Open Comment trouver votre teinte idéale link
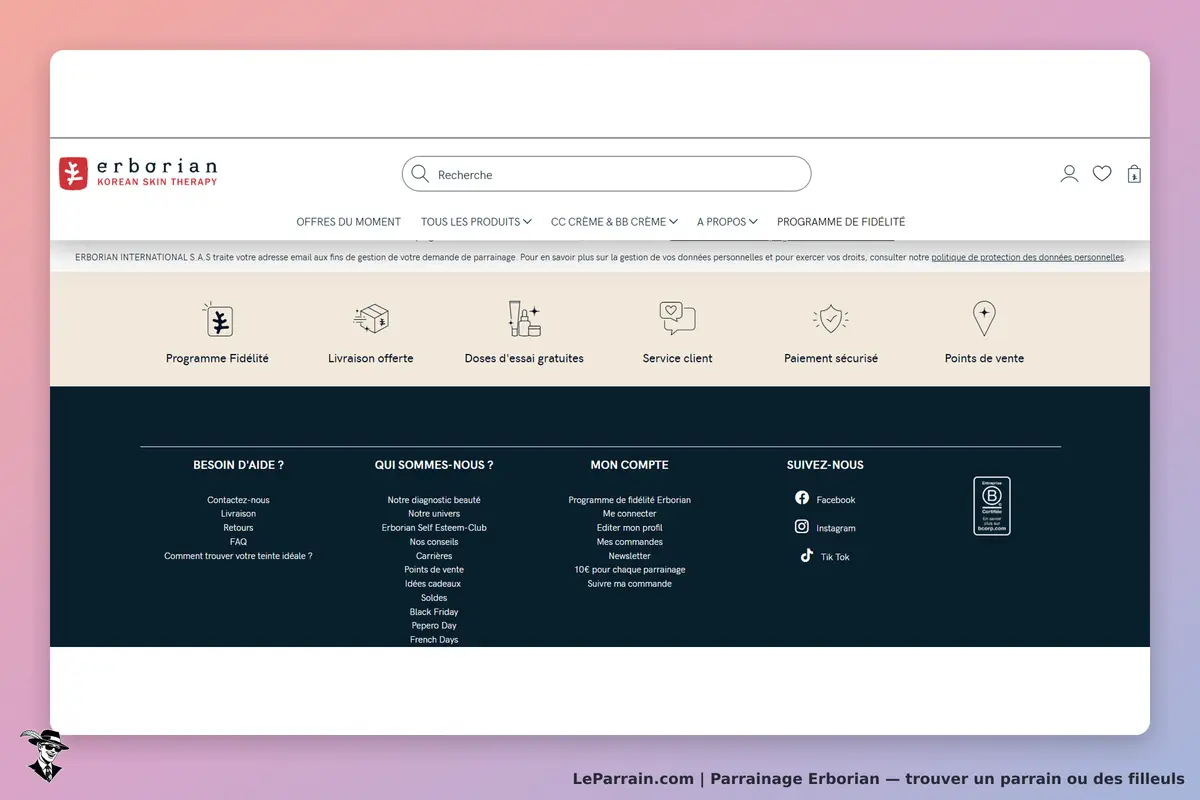This screenshot has height=800, width=1200. tap(238, 556)
